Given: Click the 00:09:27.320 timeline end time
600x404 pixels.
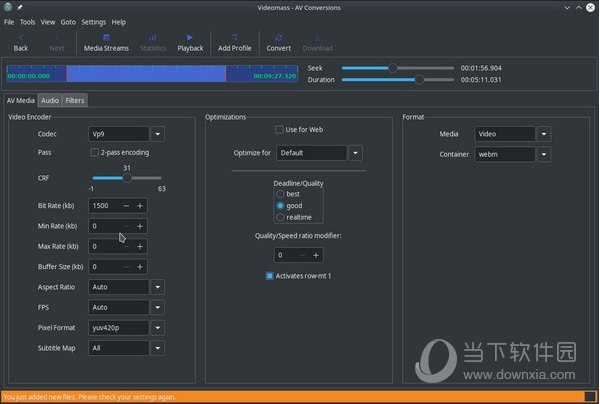Looking at the screenshot, I should pyautogui.click(x=274, y=76).
